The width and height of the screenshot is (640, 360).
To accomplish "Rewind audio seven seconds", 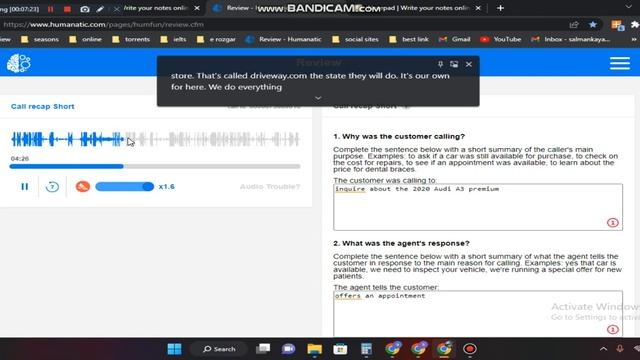I will 52,187.
